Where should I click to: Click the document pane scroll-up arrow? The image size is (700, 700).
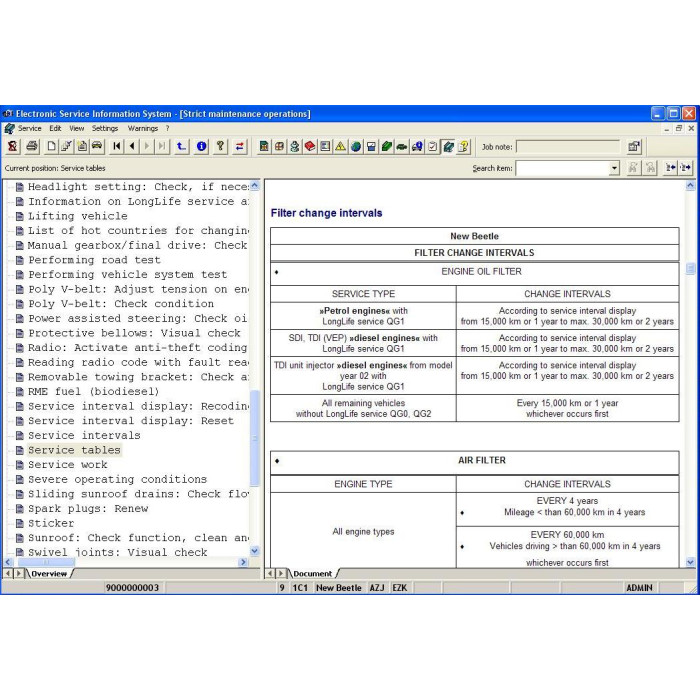pyautogui.click(x=690, y=185)
